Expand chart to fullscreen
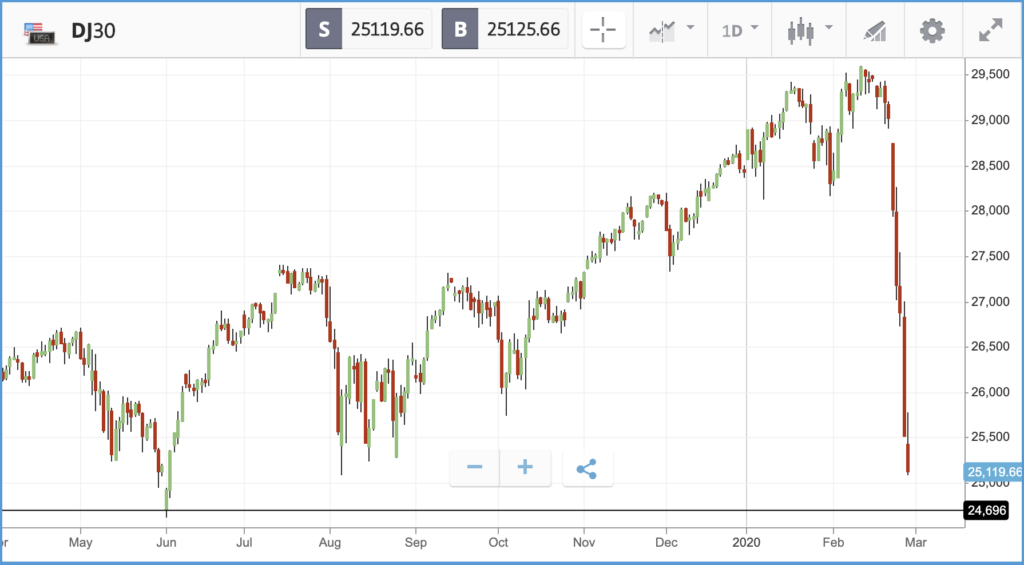This screenshot has width=1024, height=565. tap(990, 30)
